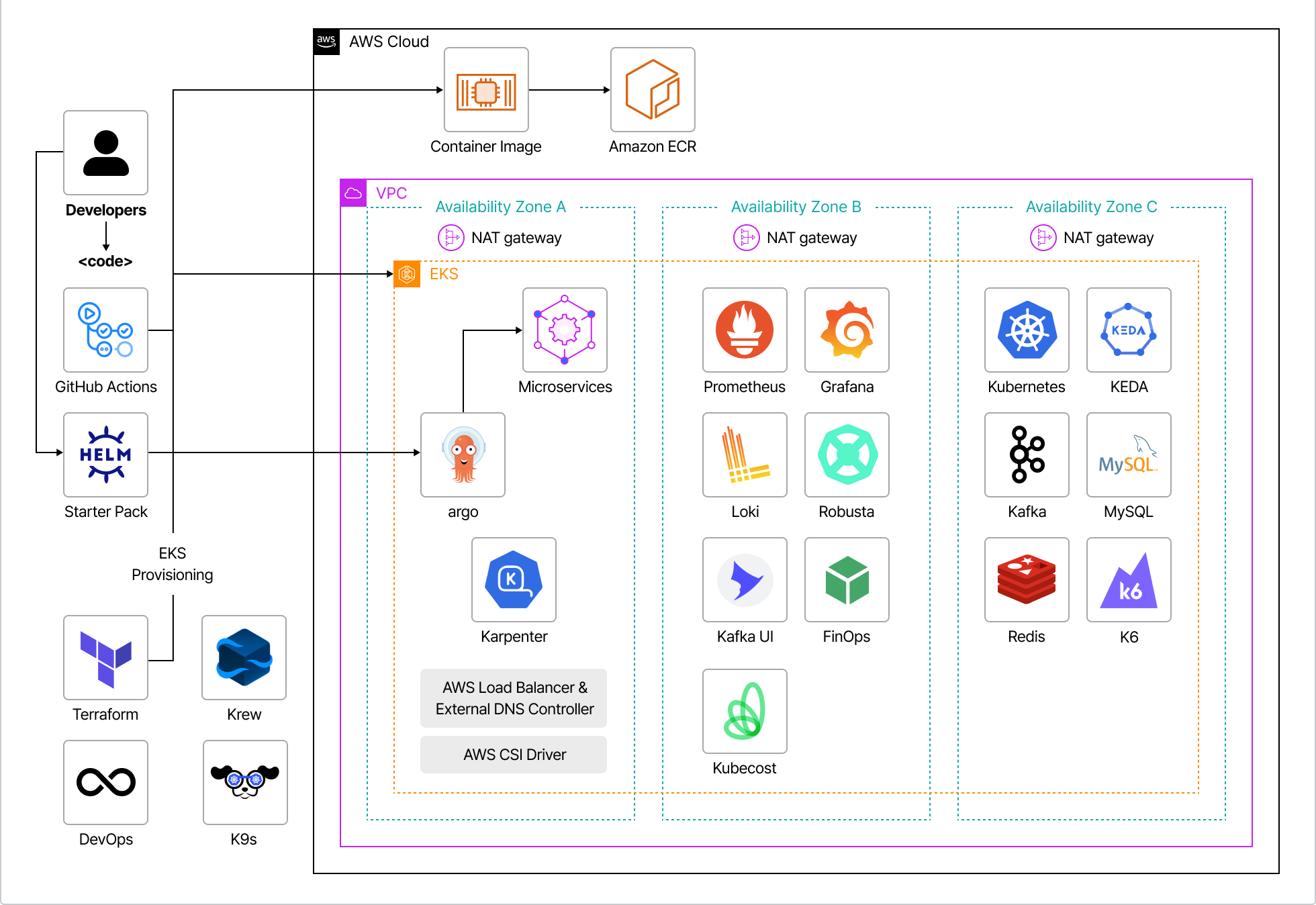
Task: Click the Grafana icon
Action: (847, 330)
